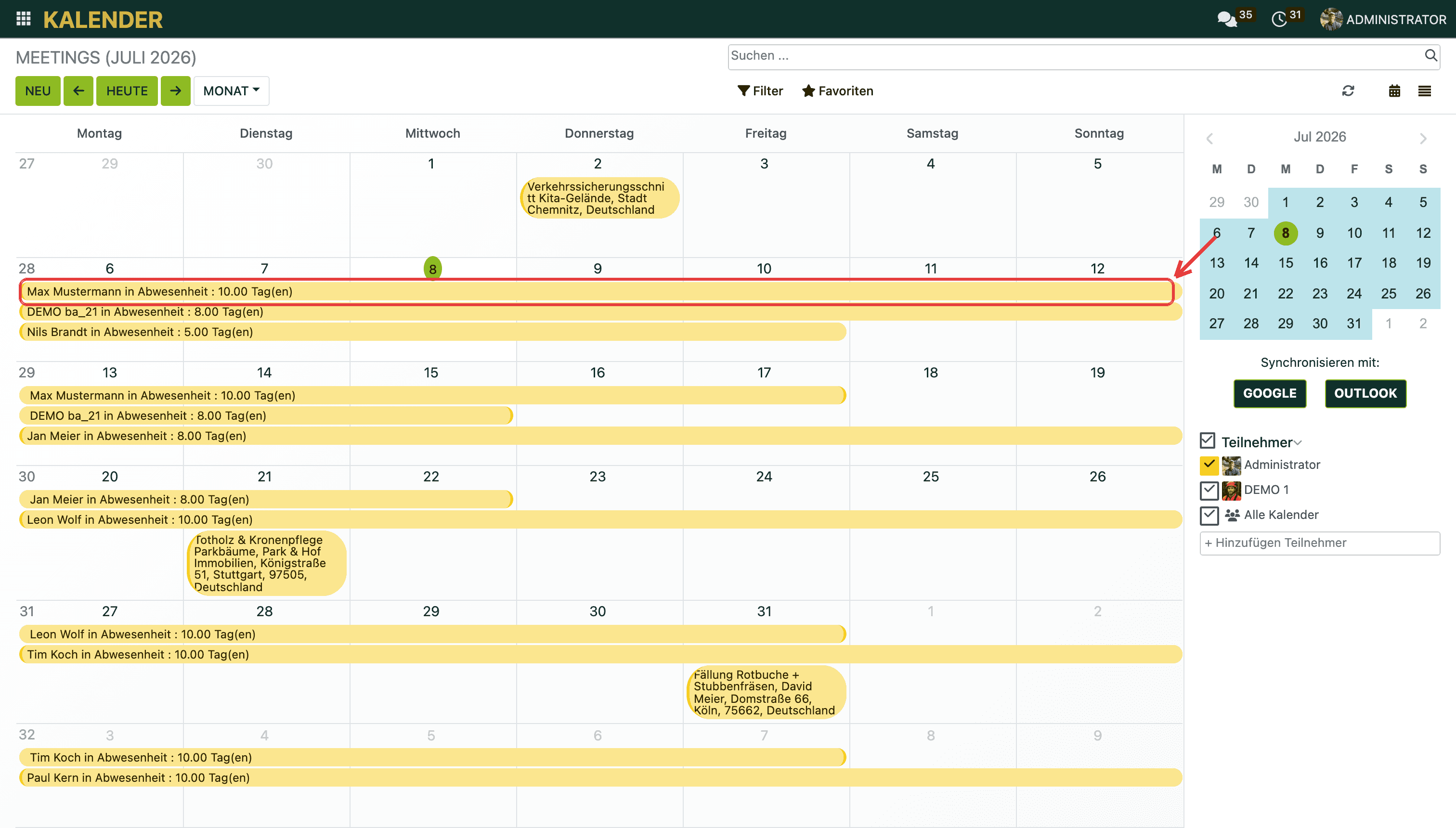
Task: Open the Filter menu
Action: [x=760, y=91]
